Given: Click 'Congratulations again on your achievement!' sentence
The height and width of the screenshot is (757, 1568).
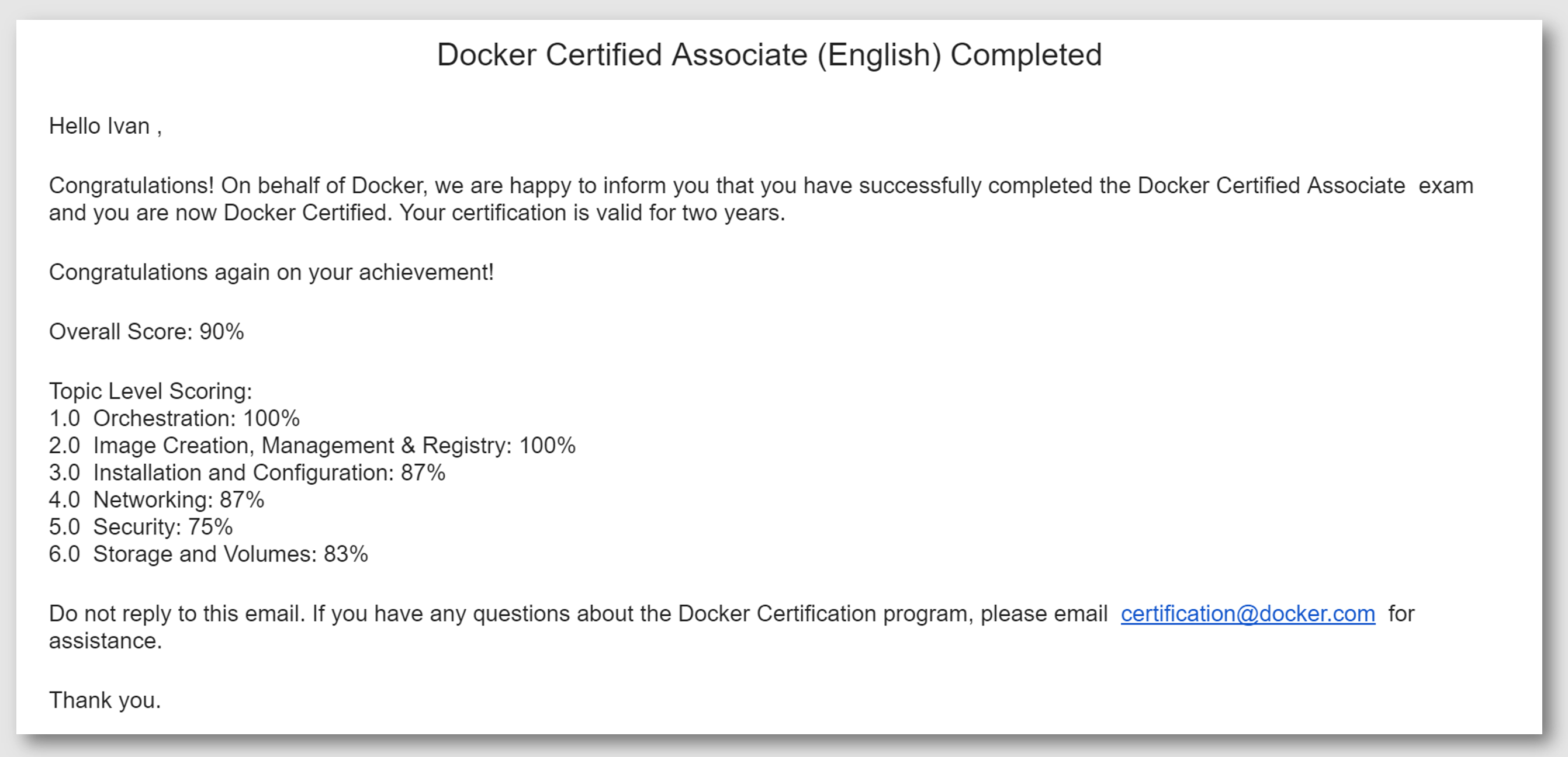Looking at the screenshot, I should (271, 272).
